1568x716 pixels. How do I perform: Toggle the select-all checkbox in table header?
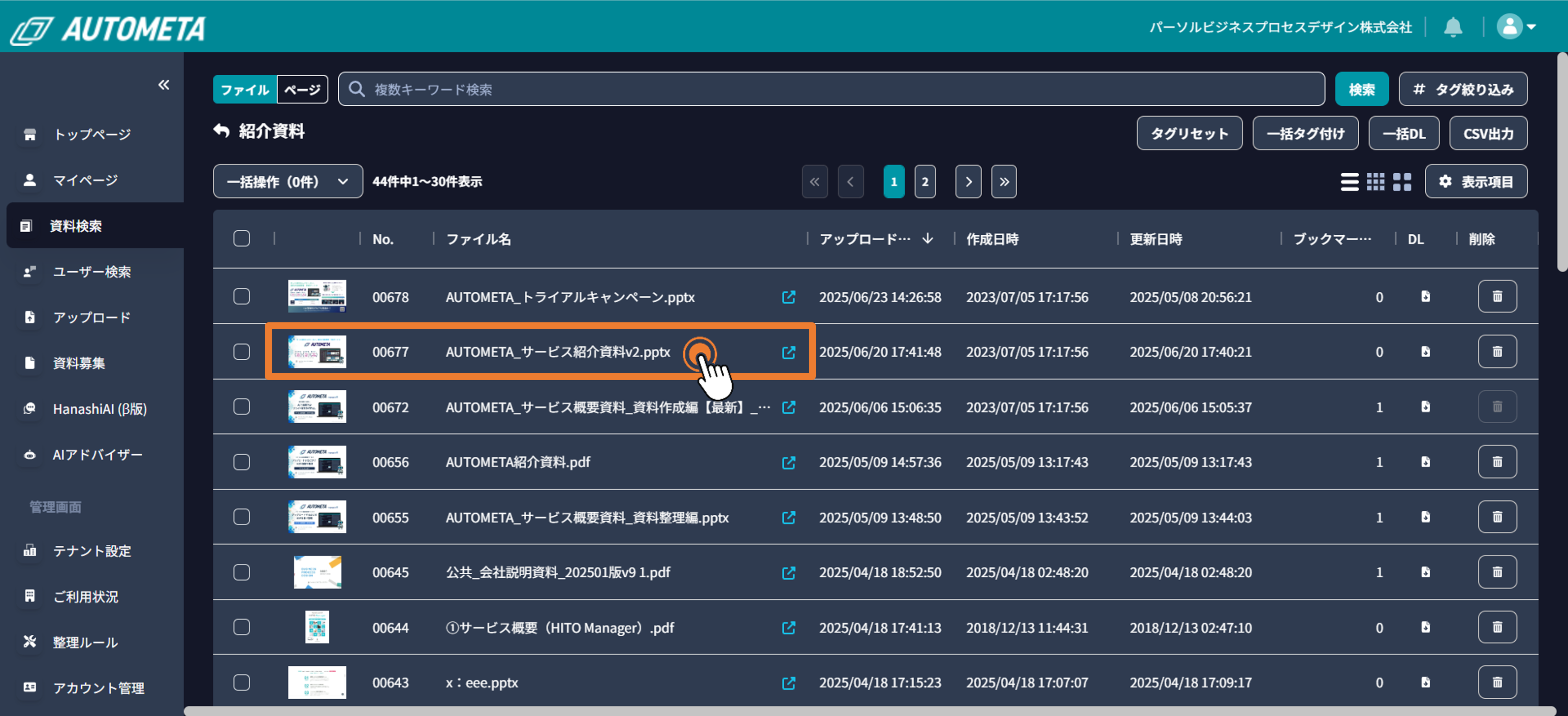(242, 239)
